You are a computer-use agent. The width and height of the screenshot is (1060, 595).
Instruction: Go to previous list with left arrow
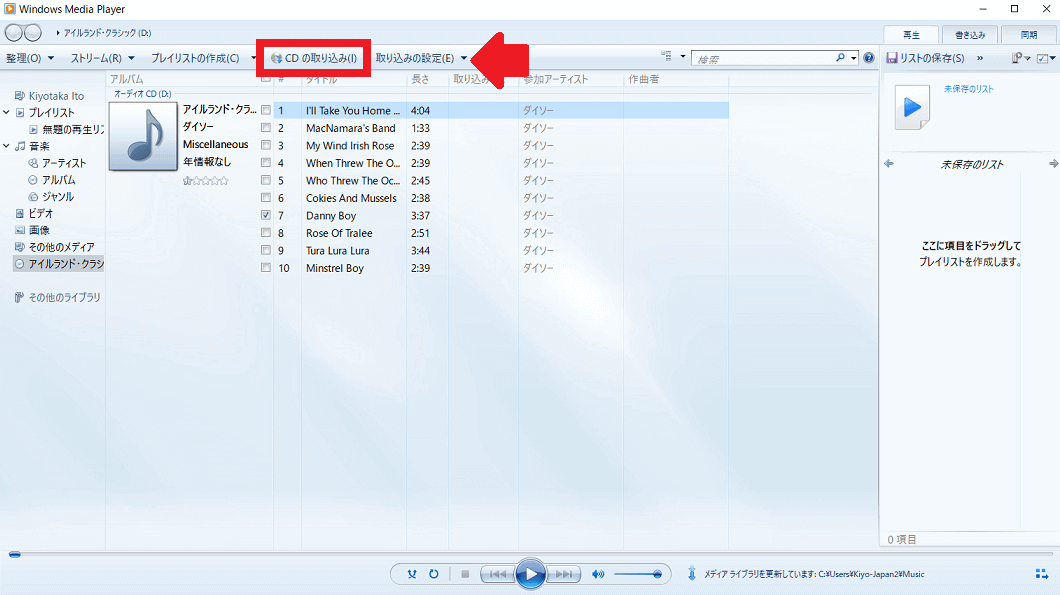click(889, 164)
